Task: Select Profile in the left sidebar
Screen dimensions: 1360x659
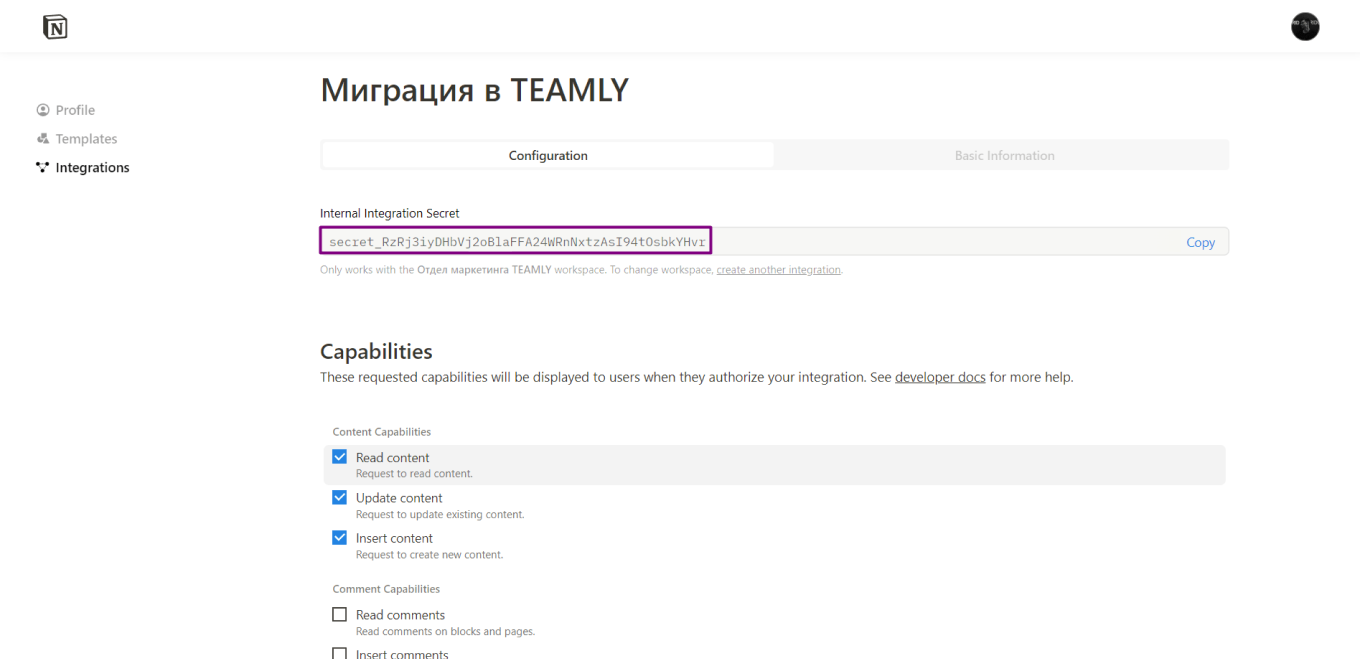Action: 75,109
